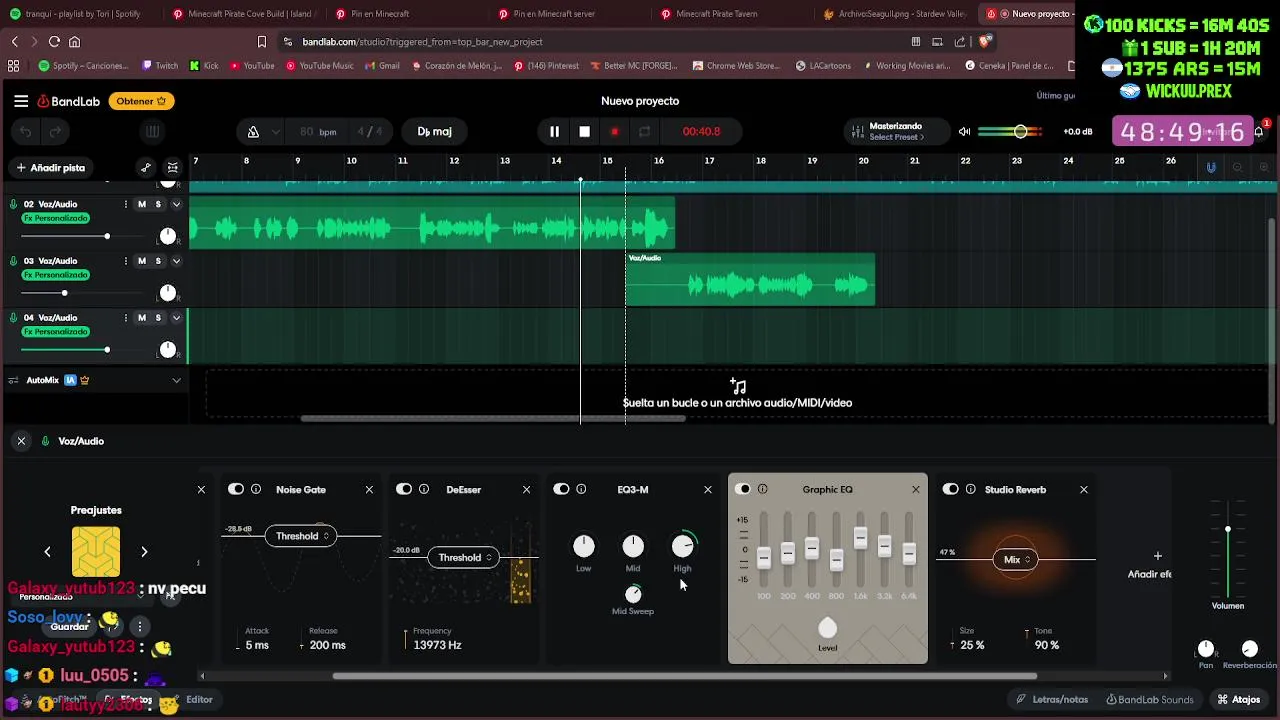The image size is (1280, 720).
Task: Open info for DeEsser effect
Action: (x=424, y=489)
